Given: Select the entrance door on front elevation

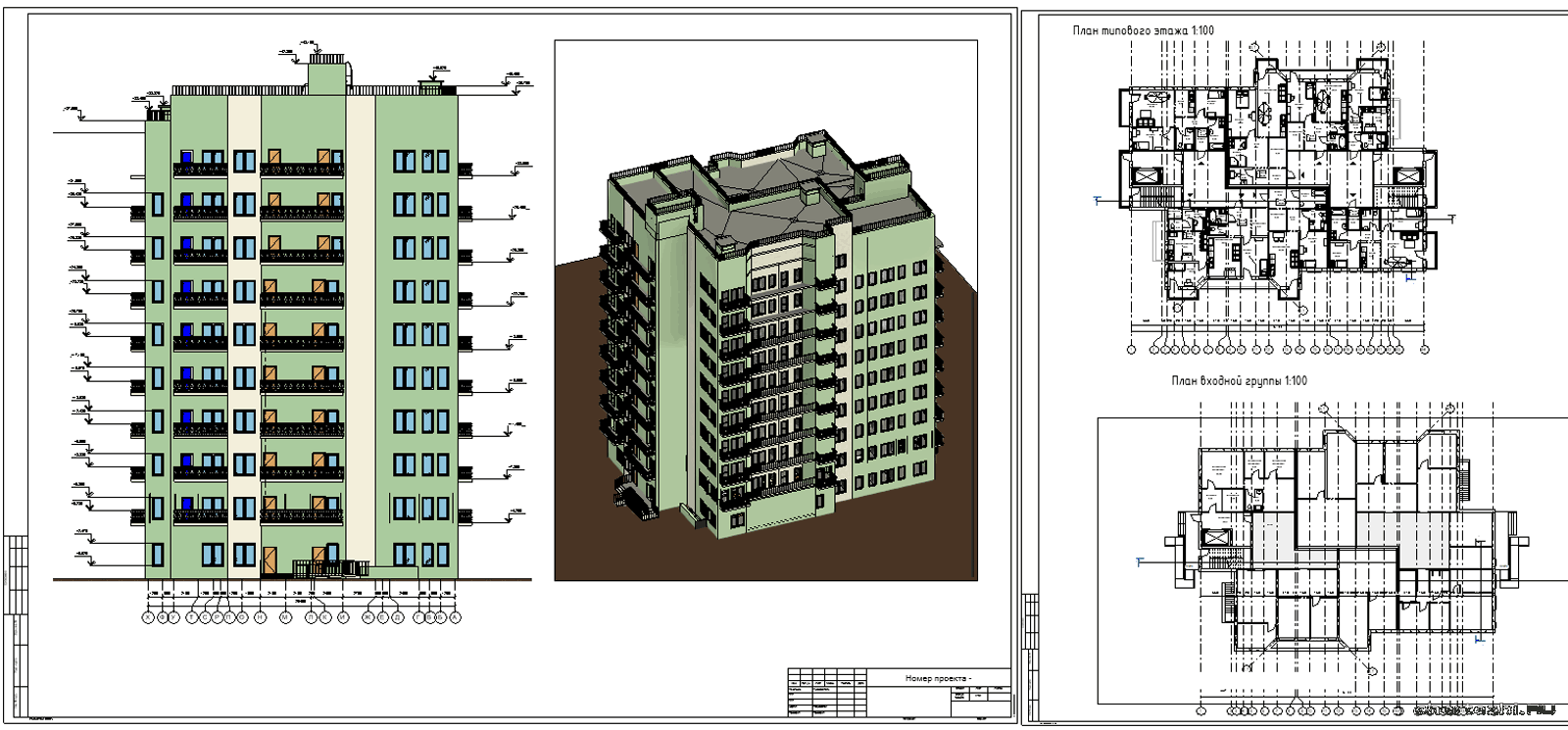Looking at the screenshot, I should coord(269,560).
